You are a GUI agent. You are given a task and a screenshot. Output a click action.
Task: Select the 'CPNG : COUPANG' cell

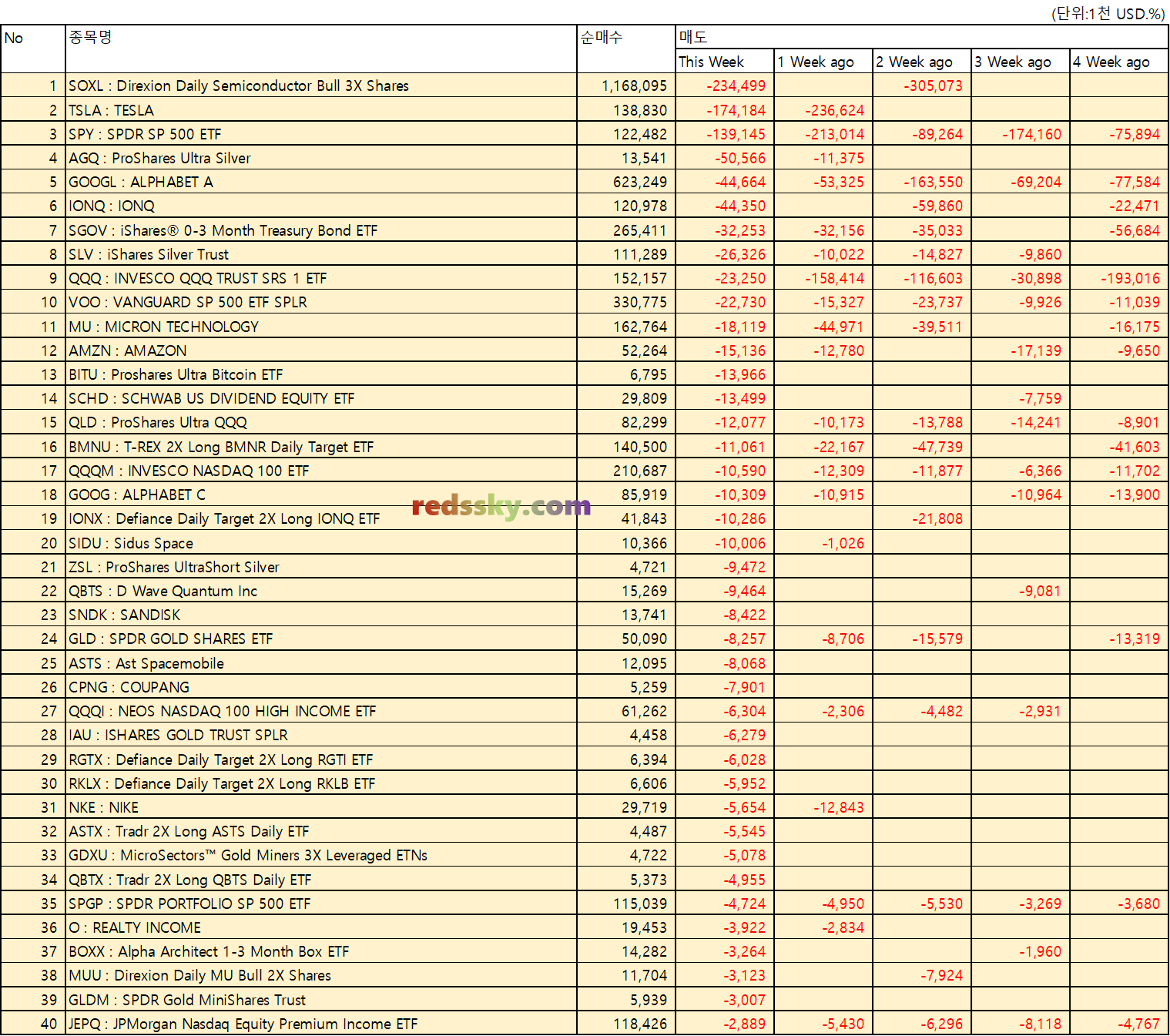321,687
